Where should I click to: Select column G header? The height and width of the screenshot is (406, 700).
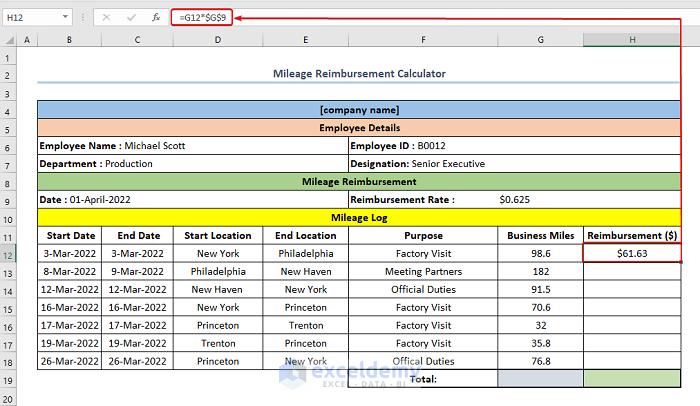(541, 40)
